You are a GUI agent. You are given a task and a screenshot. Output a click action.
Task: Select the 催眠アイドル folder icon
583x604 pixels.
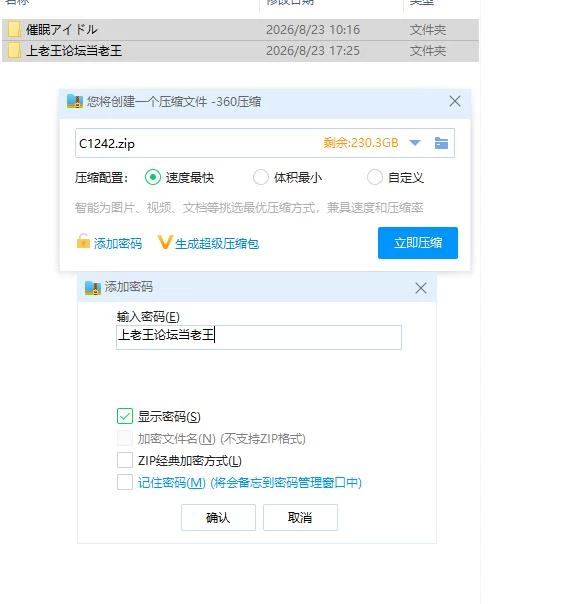coord(14,29)
